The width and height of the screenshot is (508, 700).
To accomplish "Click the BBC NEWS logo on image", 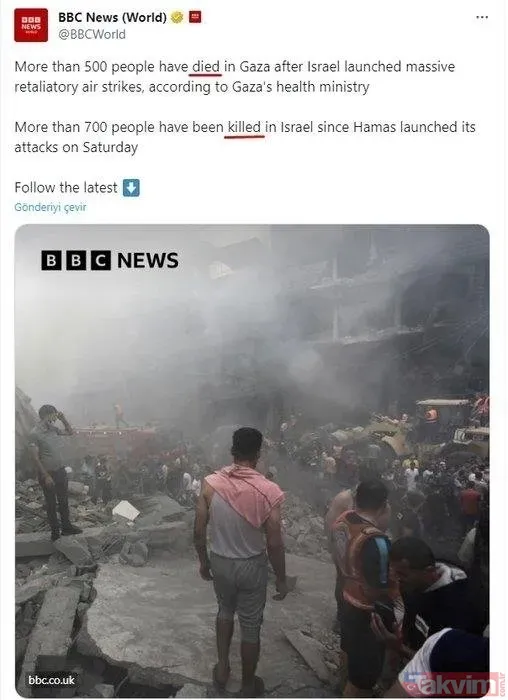I will (x=110, y=260).
